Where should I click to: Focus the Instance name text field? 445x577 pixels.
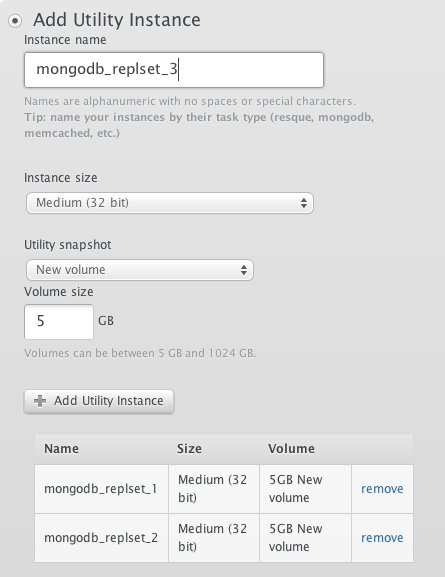coord(174,70)
